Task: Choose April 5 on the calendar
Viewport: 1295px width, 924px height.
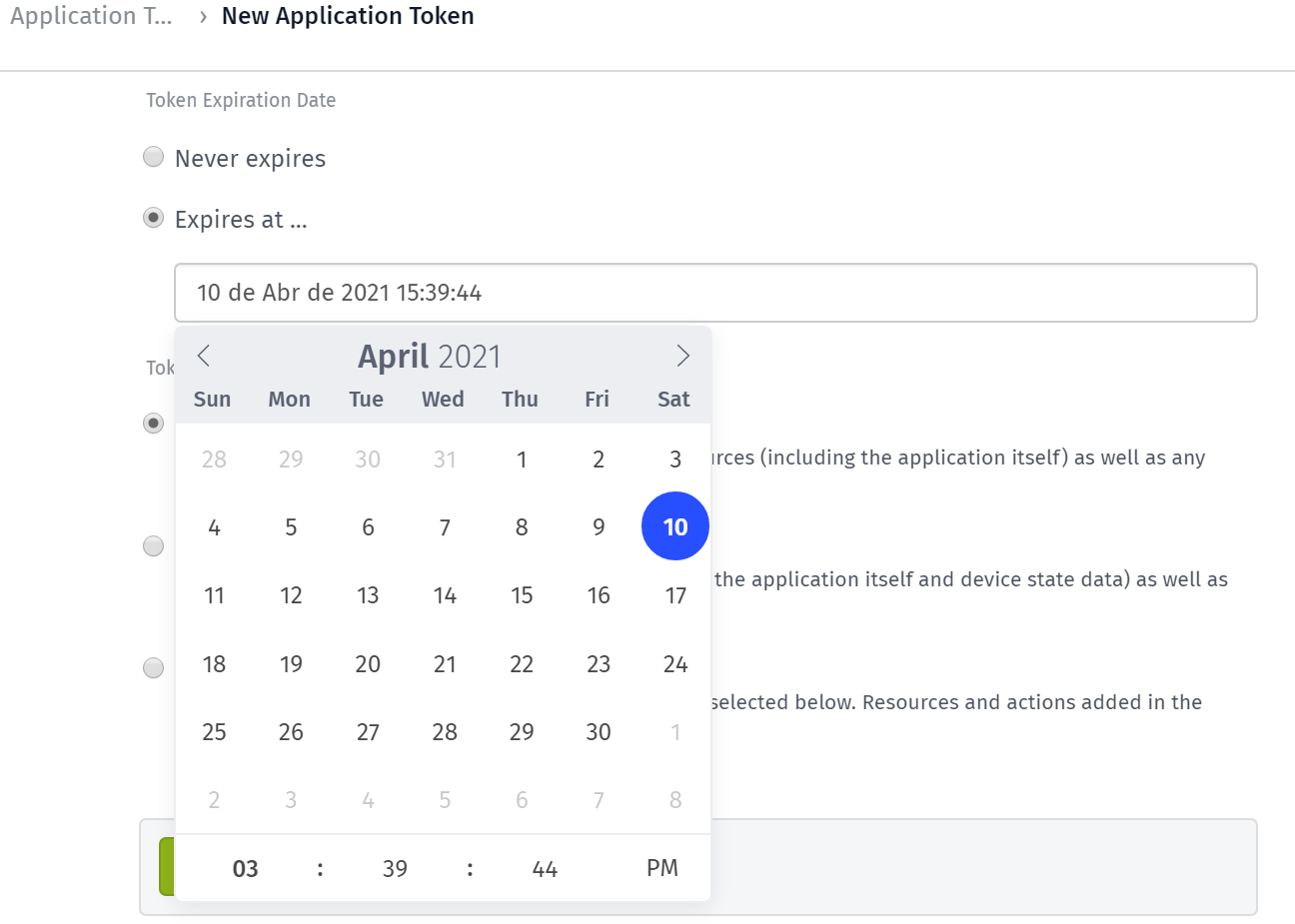Action: [291, 527]
